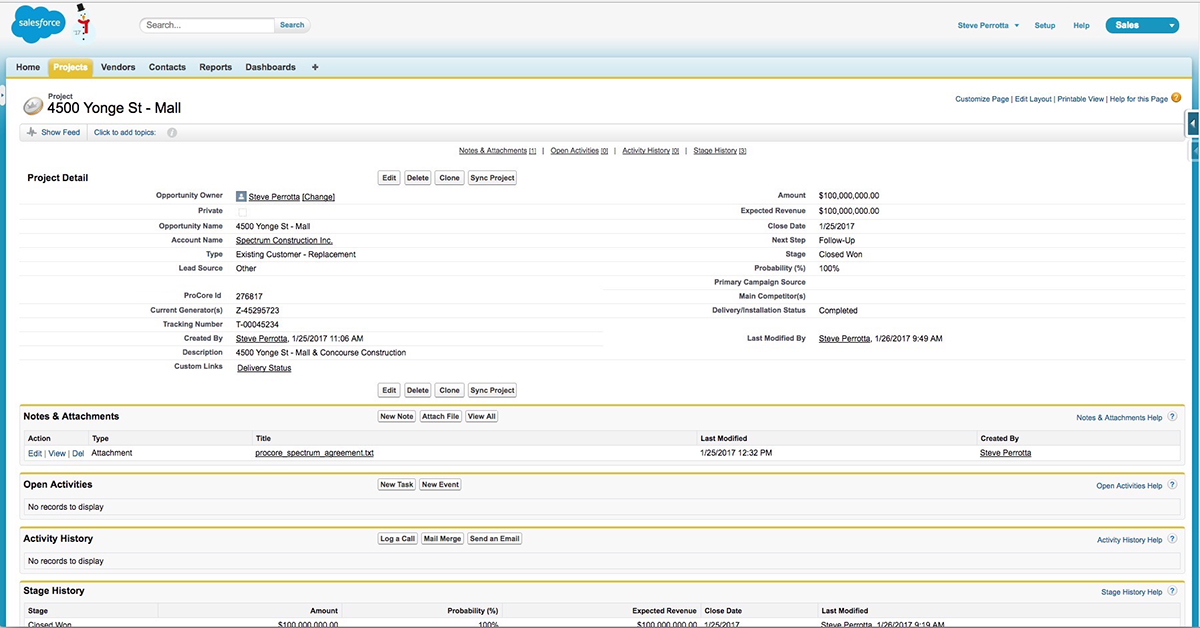The width and height of the screenshot is (1200, 628).
Task: Click the plus icon to add a tab
Action: coord(315,67)
